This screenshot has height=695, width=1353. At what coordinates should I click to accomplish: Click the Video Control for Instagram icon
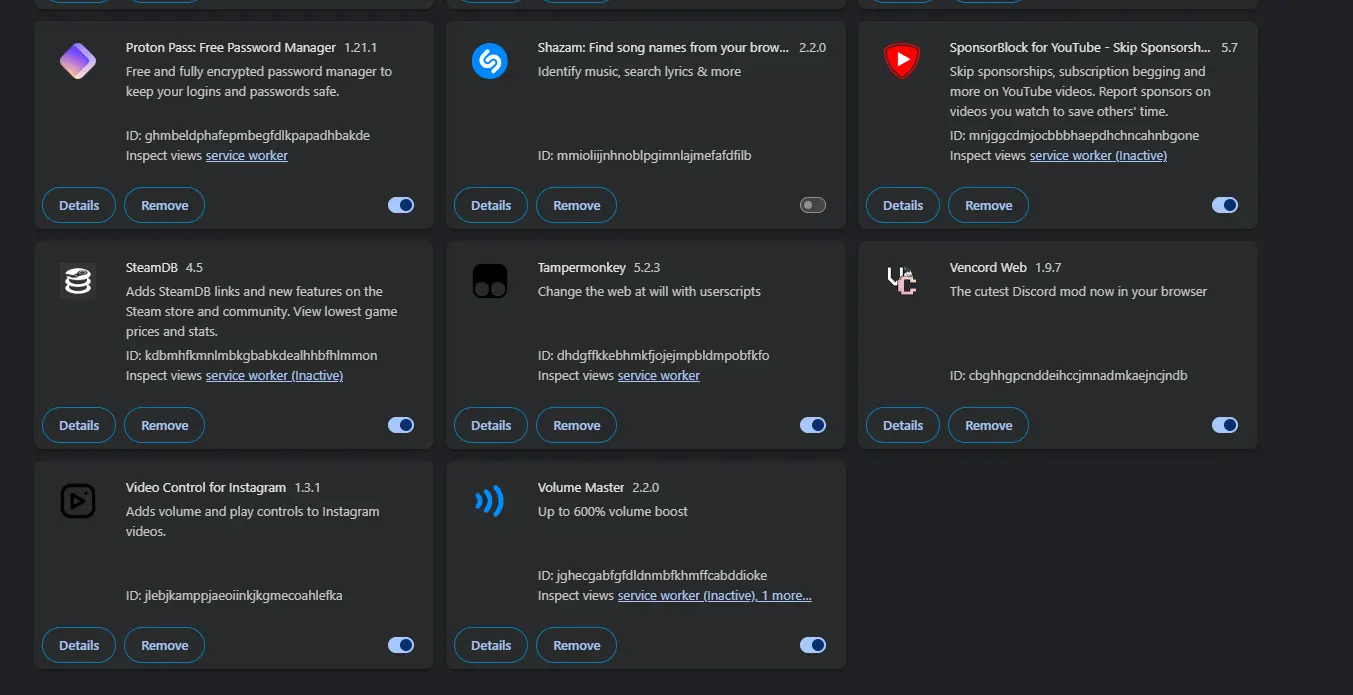78,501
